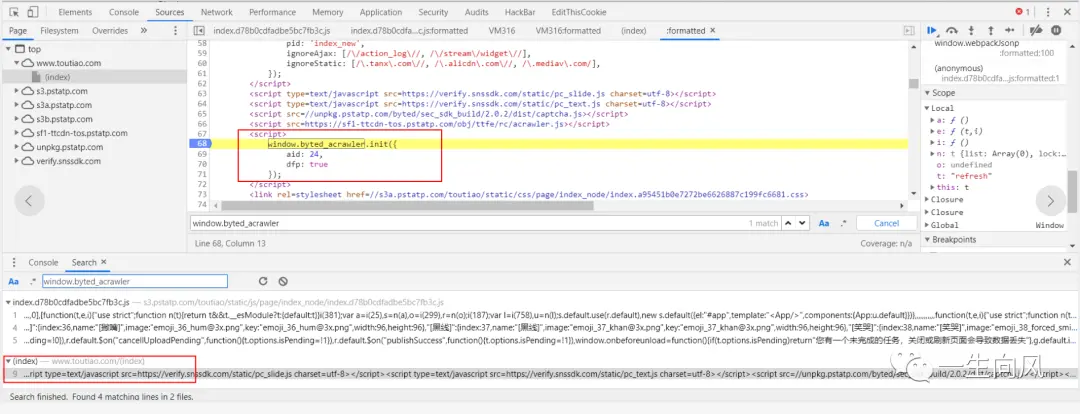1080x414 pixels.
Task: Switch to the Elements panel tab
Action: [76, 12]
